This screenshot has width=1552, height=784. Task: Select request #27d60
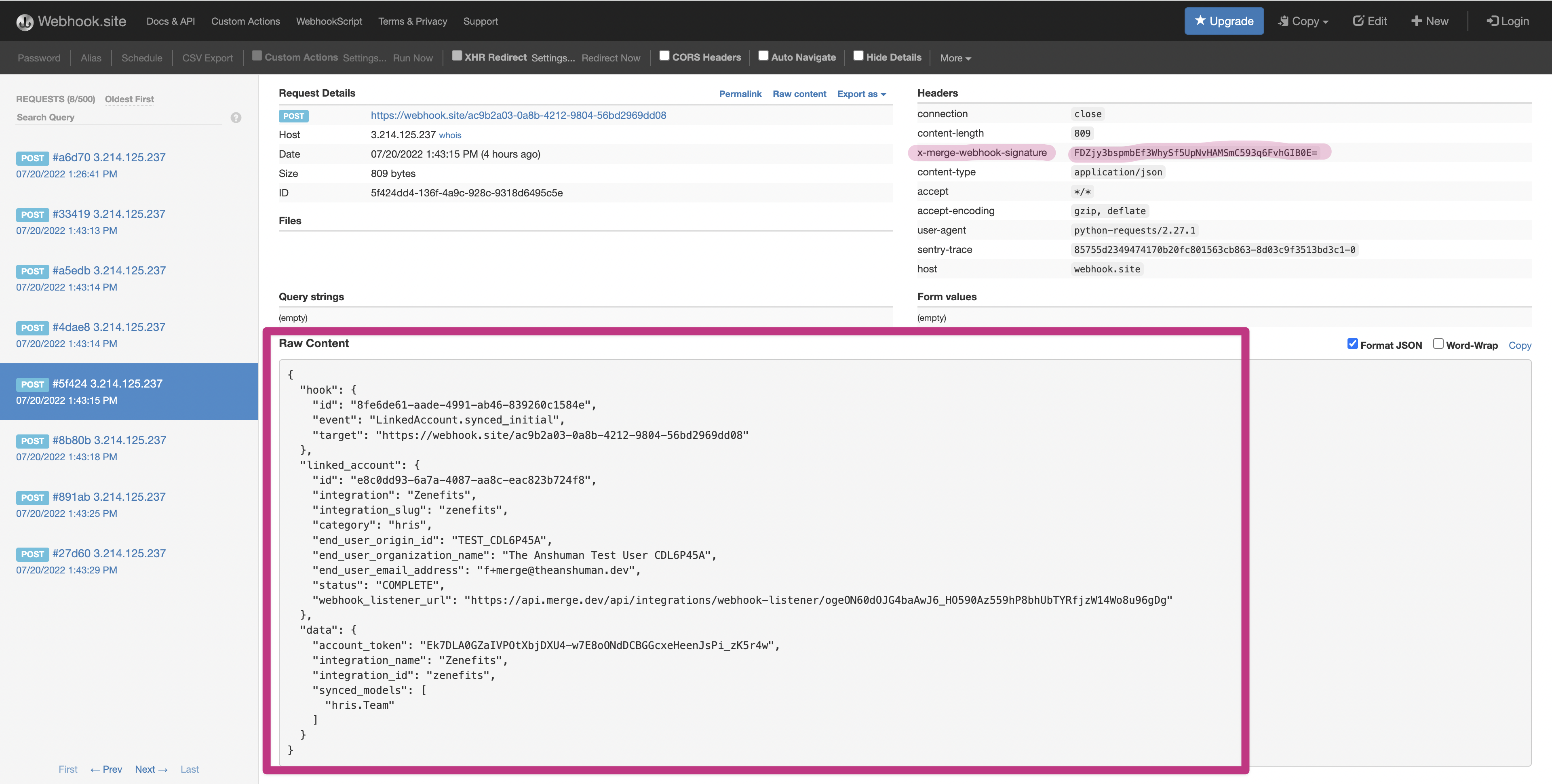129,562
